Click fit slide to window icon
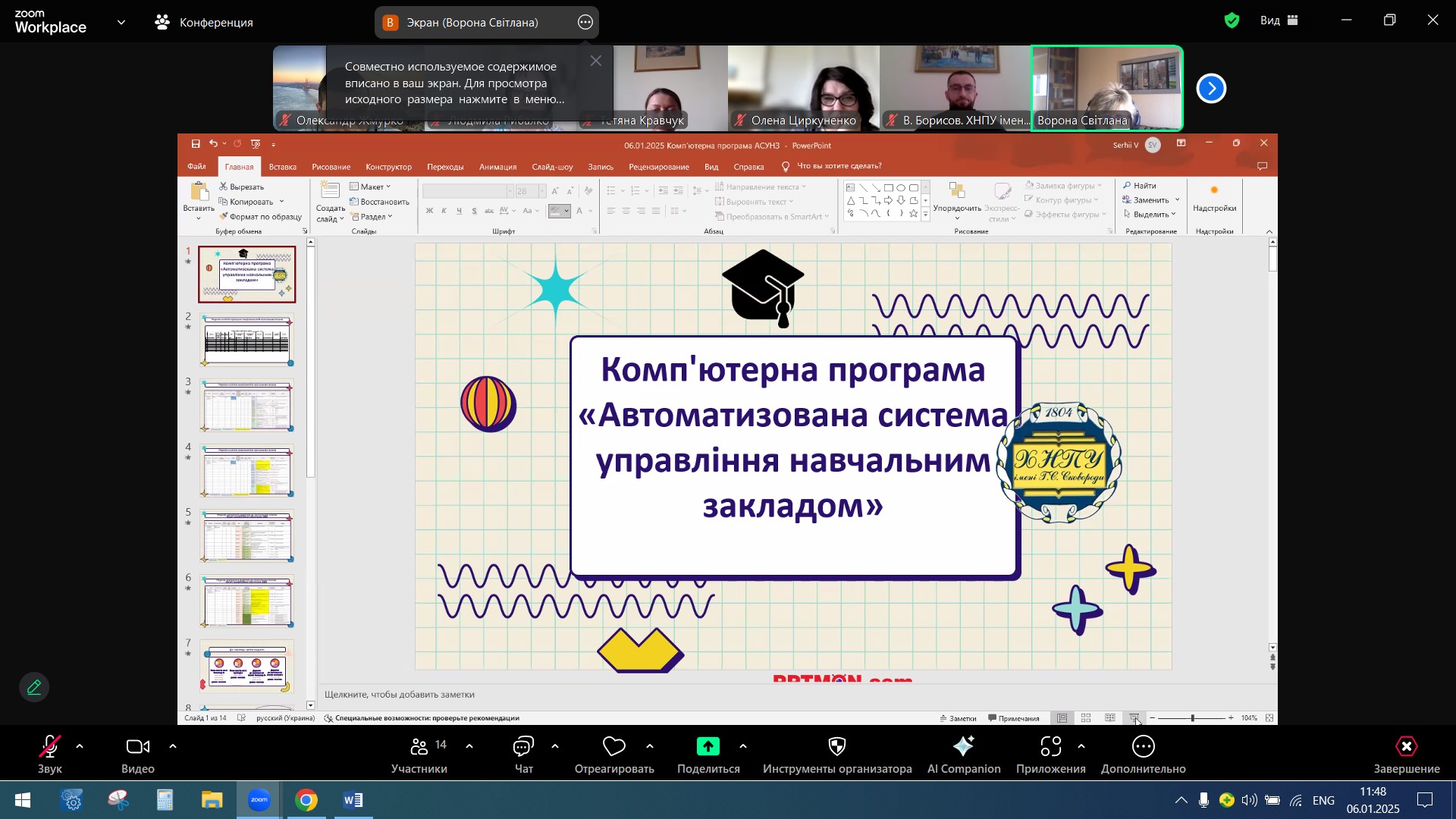The width and height of the screenshot is (1456, 819). 1269,718
